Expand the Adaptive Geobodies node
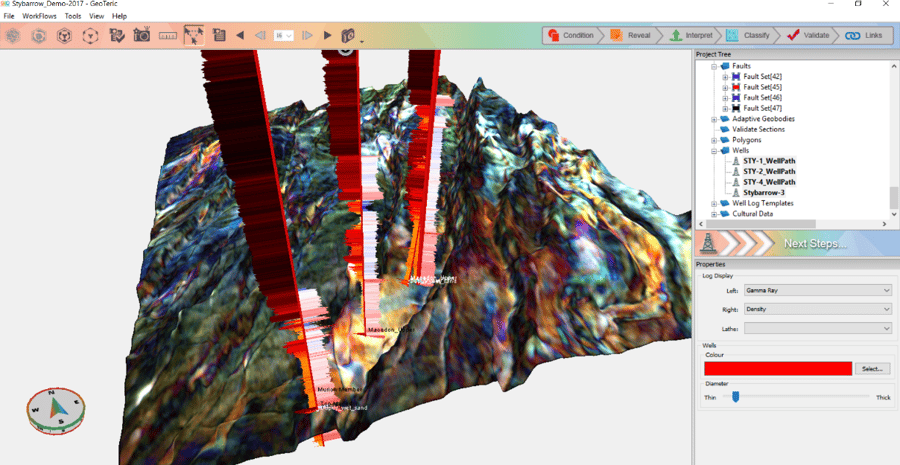 click(x=714, y=119)
